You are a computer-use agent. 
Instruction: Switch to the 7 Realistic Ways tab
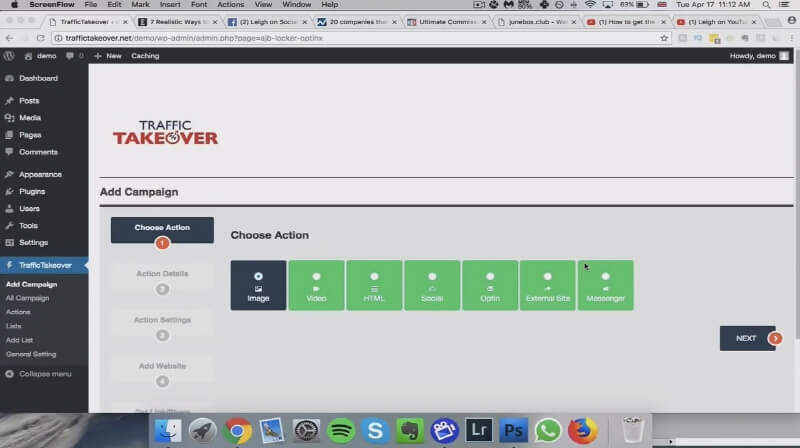pyautogui.click(x=178, y=22)
